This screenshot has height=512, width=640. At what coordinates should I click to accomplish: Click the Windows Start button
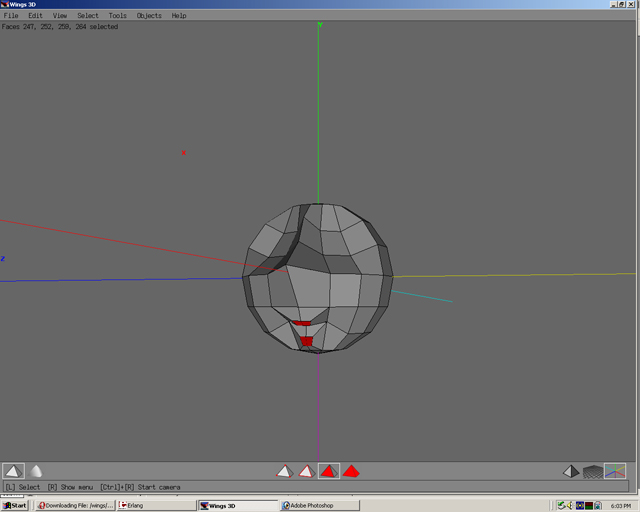(15, 505)
